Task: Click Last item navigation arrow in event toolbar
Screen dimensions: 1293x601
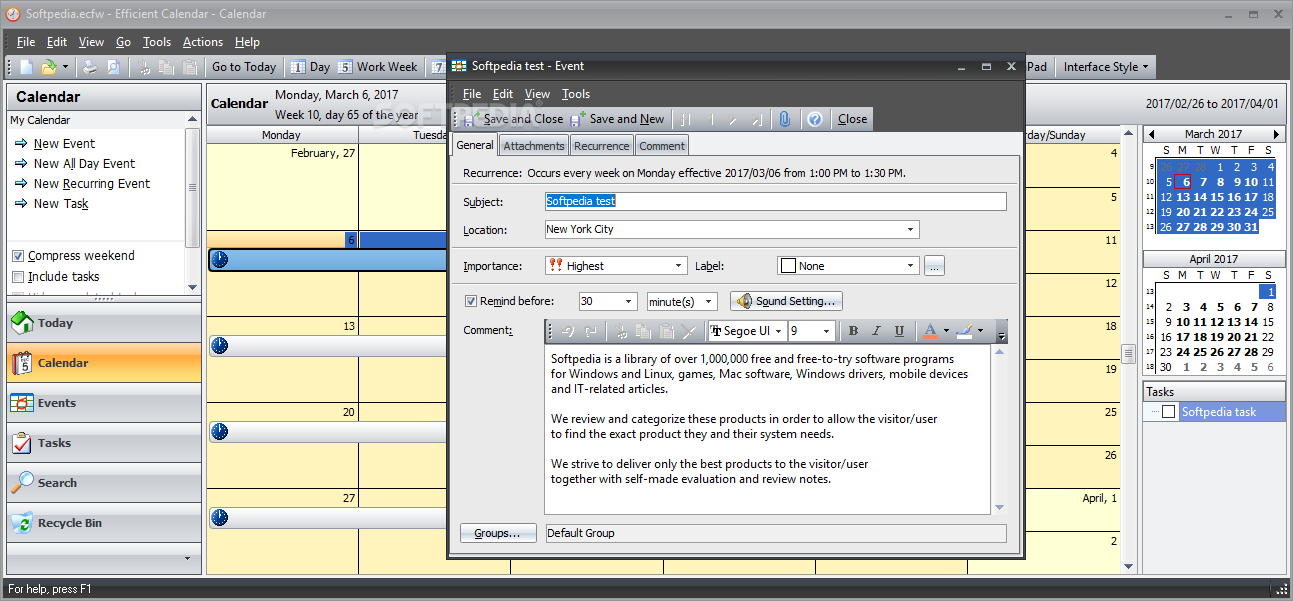Action: click(x=757, y=119)
